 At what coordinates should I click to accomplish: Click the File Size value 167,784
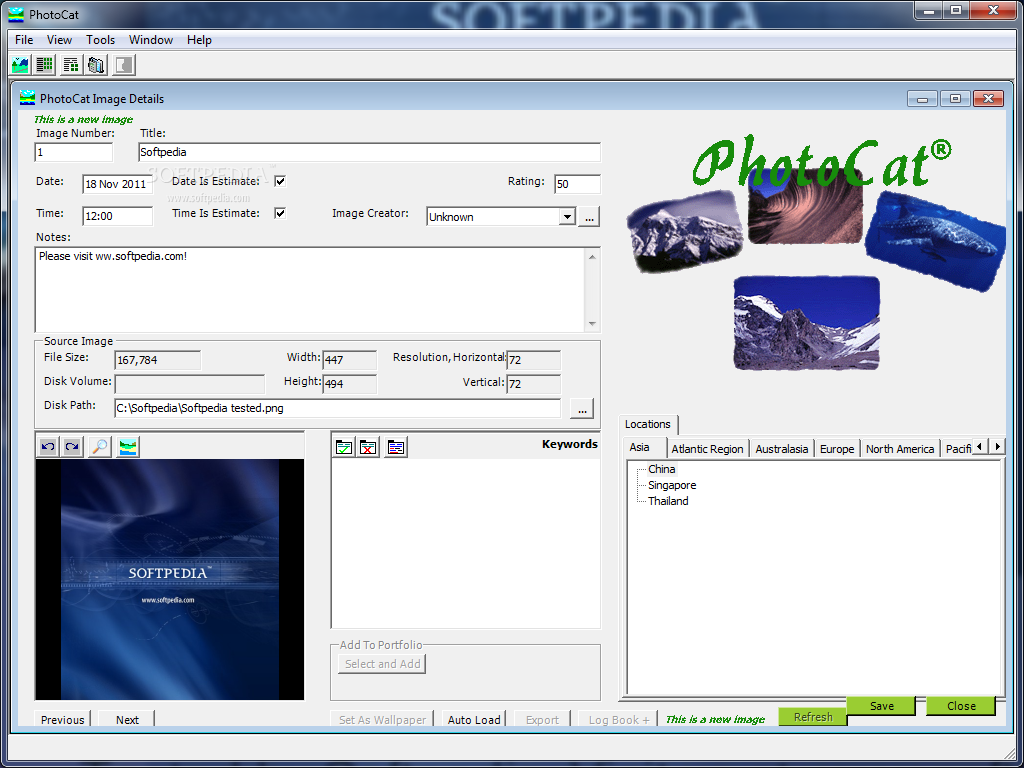(157, 360)
